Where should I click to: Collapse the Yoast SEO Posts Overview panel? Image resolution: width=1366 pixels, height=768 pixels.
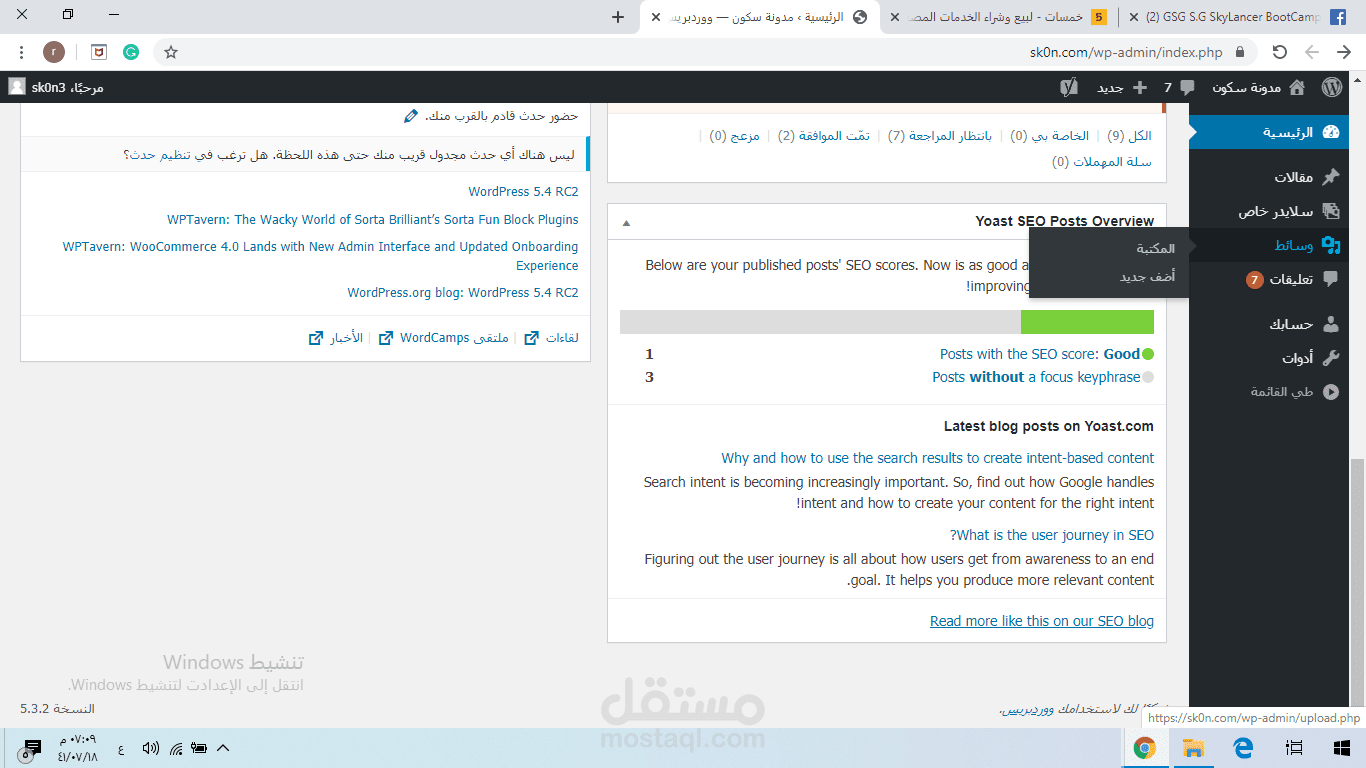(626, 221)
